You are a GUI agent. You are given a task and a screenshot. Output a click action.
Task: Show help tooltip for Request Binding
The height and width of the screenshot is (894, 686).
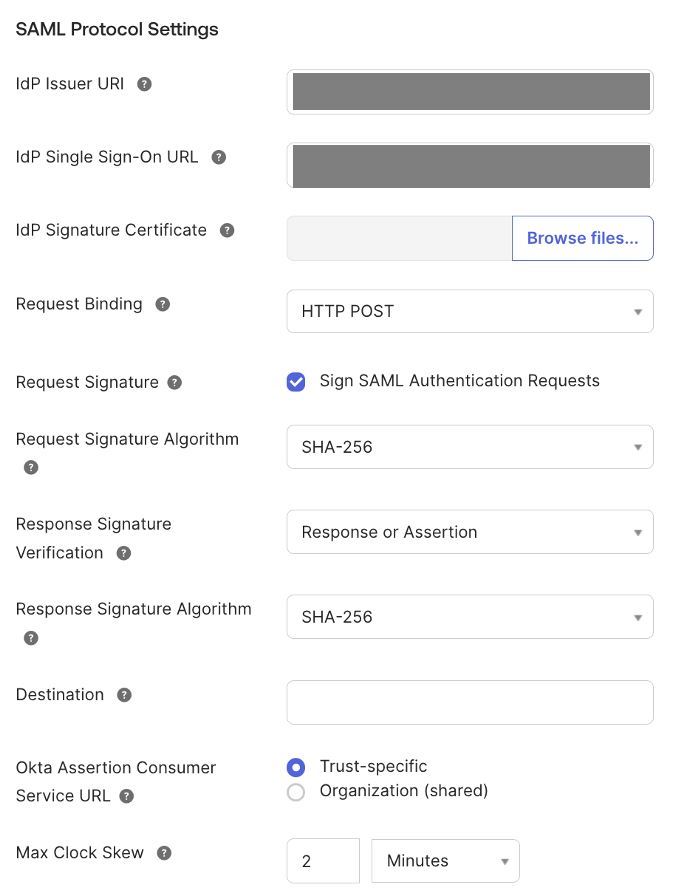pos(163,304)
